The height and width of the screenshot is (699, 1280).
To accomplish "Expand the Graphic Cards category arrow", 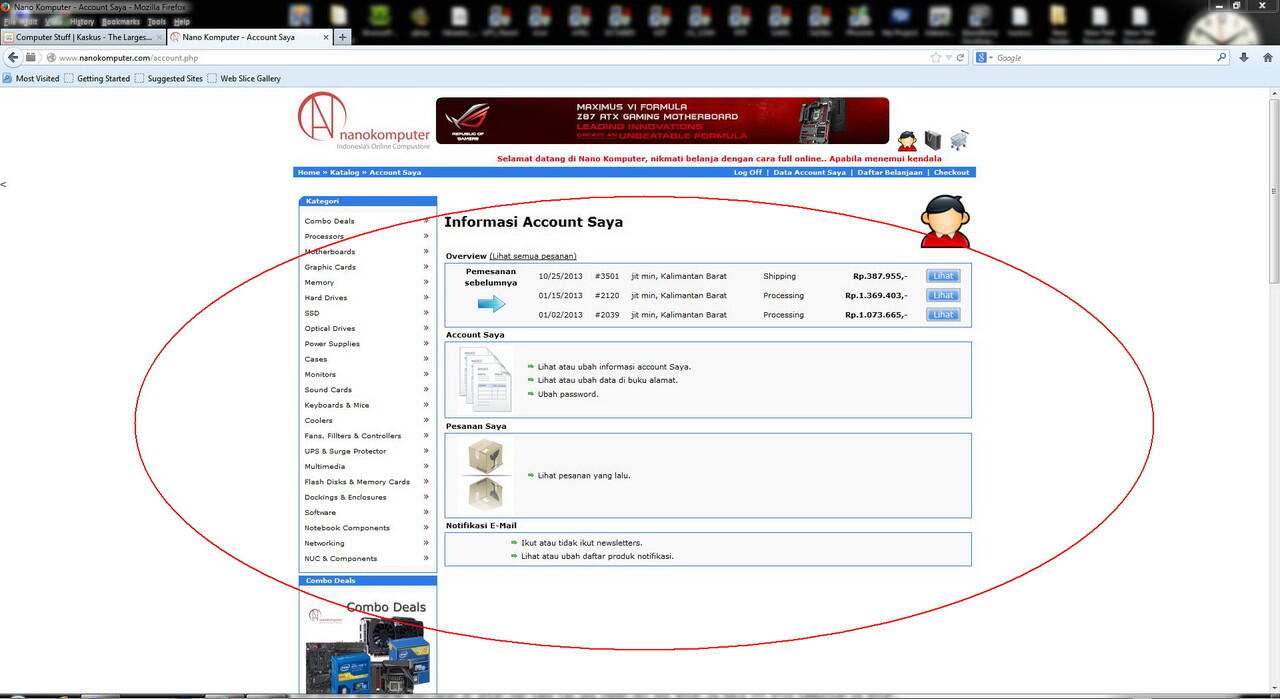I will (x=426, y=267).
